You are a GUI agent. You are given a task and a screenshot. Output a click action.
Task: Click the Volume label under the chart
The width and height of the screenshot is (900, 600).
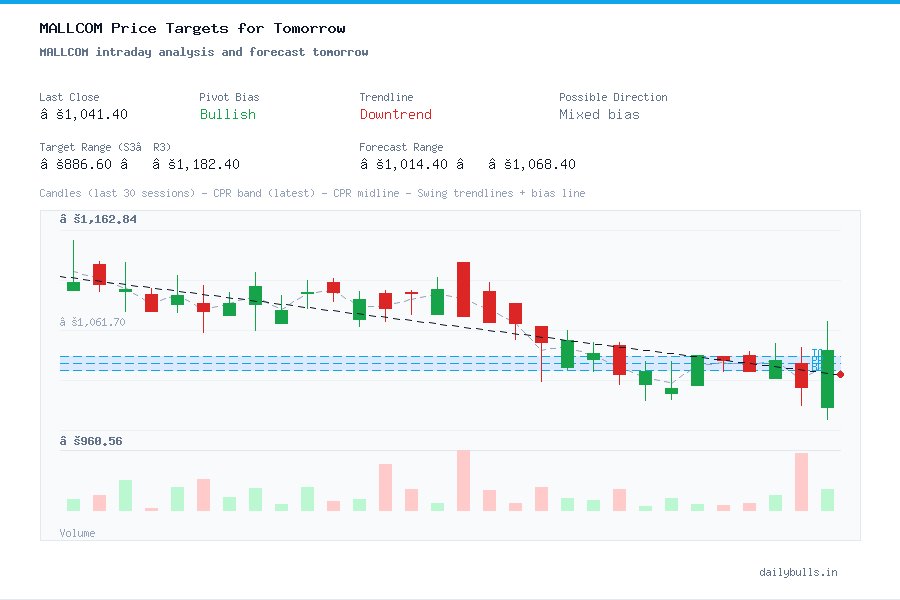pyautogui.click(x=77, y=533)
